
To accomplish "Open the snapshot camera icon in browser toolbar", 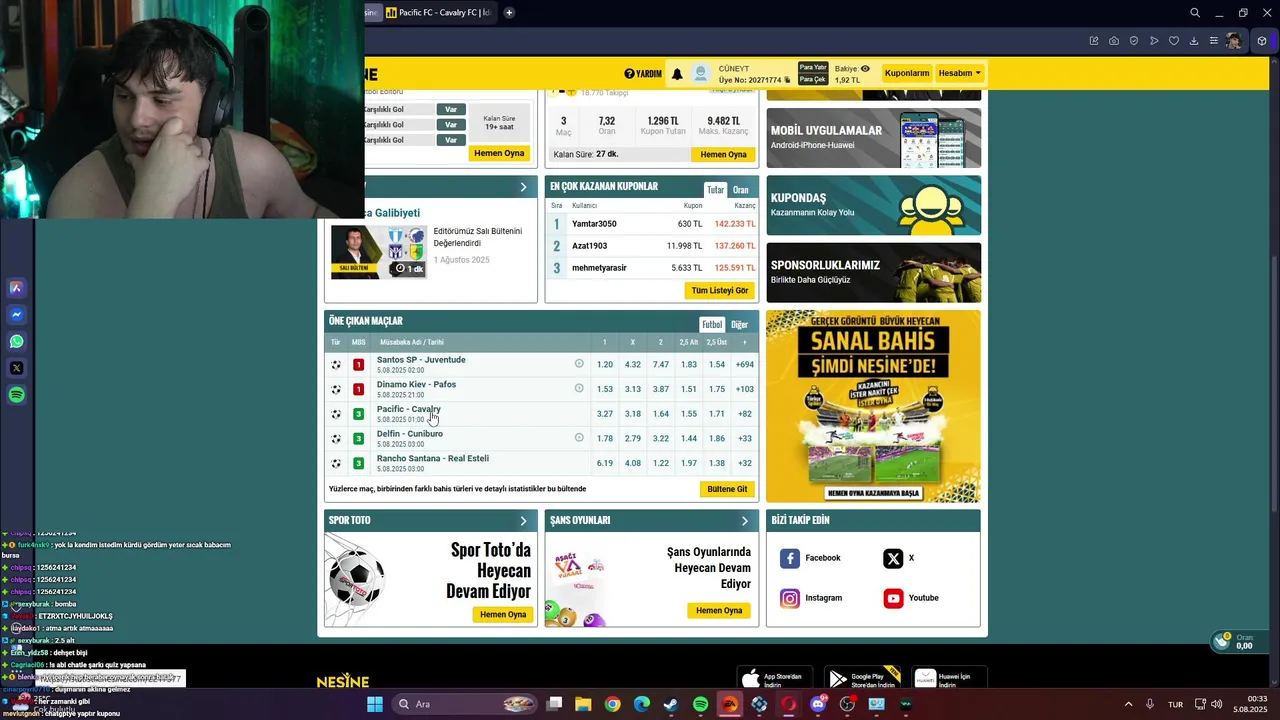I will click(x=1114, y=41).
